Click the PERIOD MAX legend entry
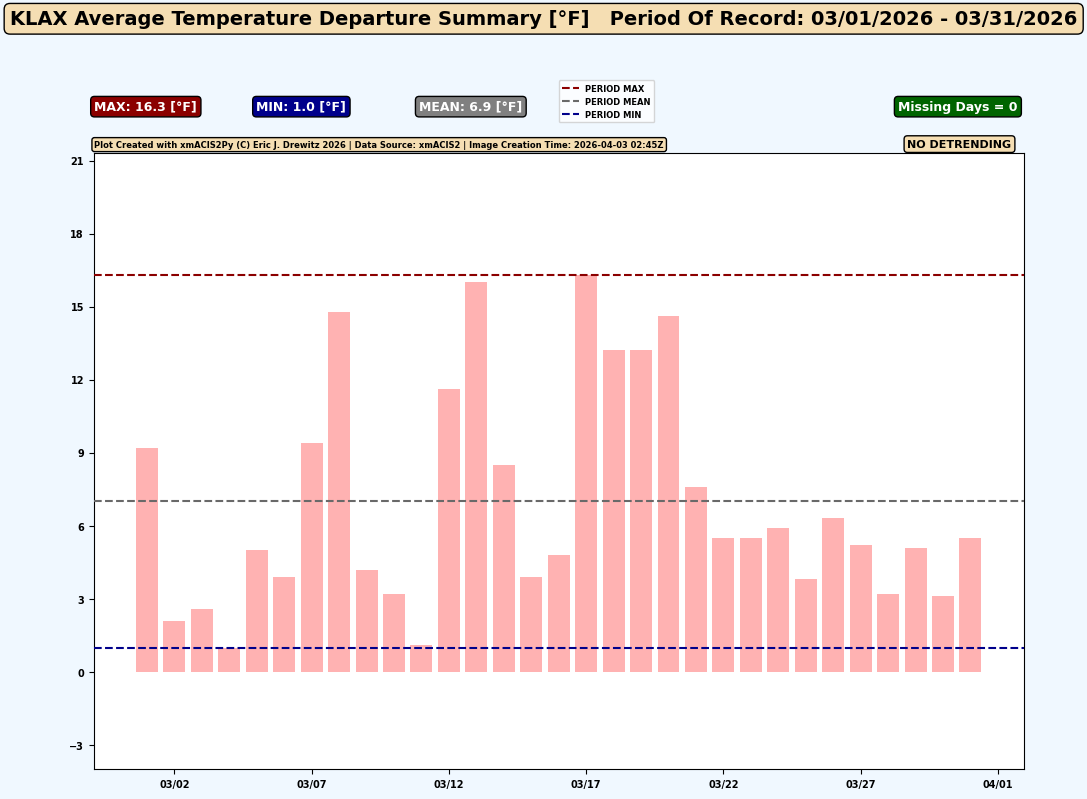The height and width of the screenshot is (799, 1087). [606, 89]
